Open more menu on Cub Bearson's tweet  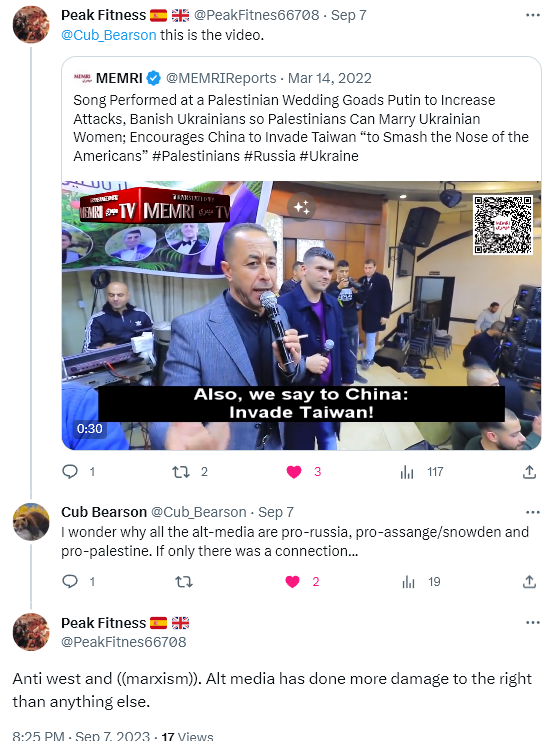(x=532, y=513)
